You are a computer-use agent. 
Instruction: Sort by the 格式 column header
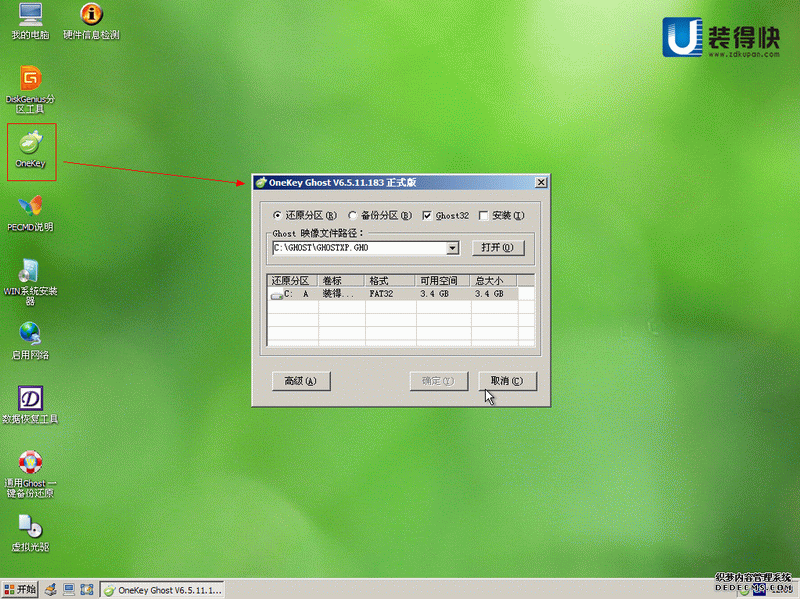(390, 281)
